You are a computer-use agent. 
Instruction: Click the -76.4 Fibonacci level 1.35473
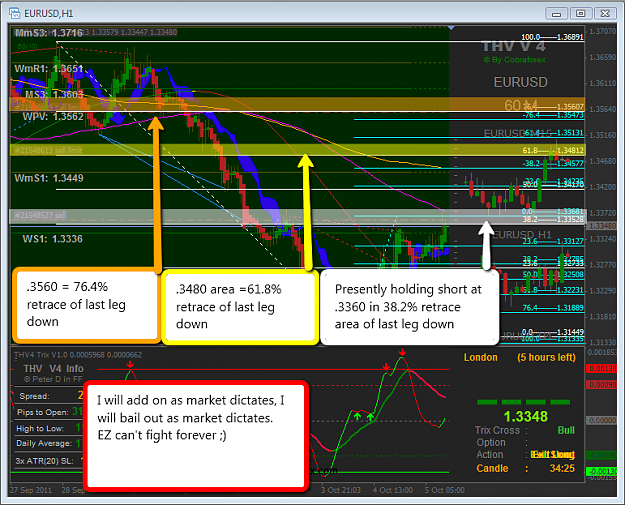[553, 115]
